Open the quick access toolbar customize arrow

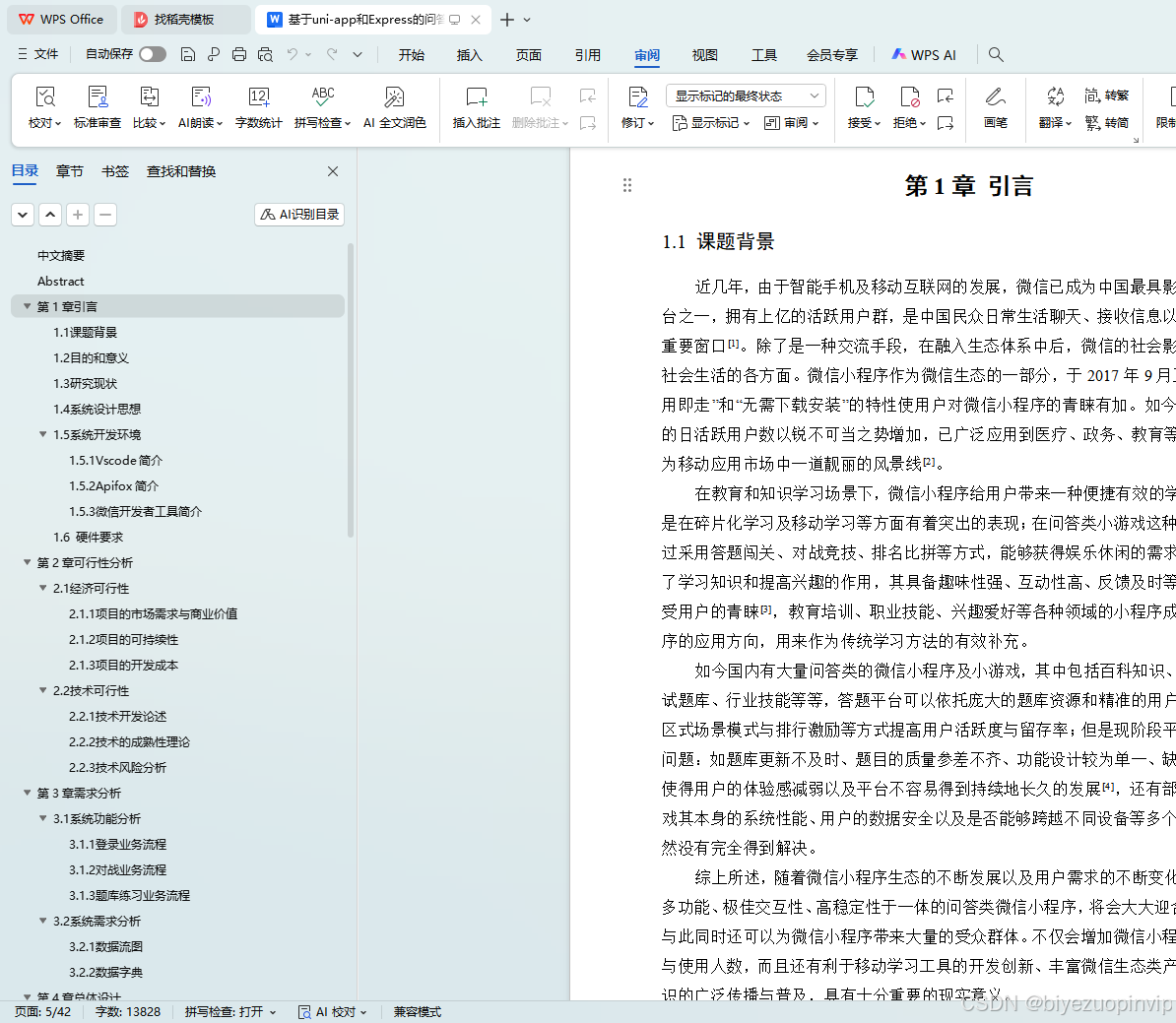[358, 54]
